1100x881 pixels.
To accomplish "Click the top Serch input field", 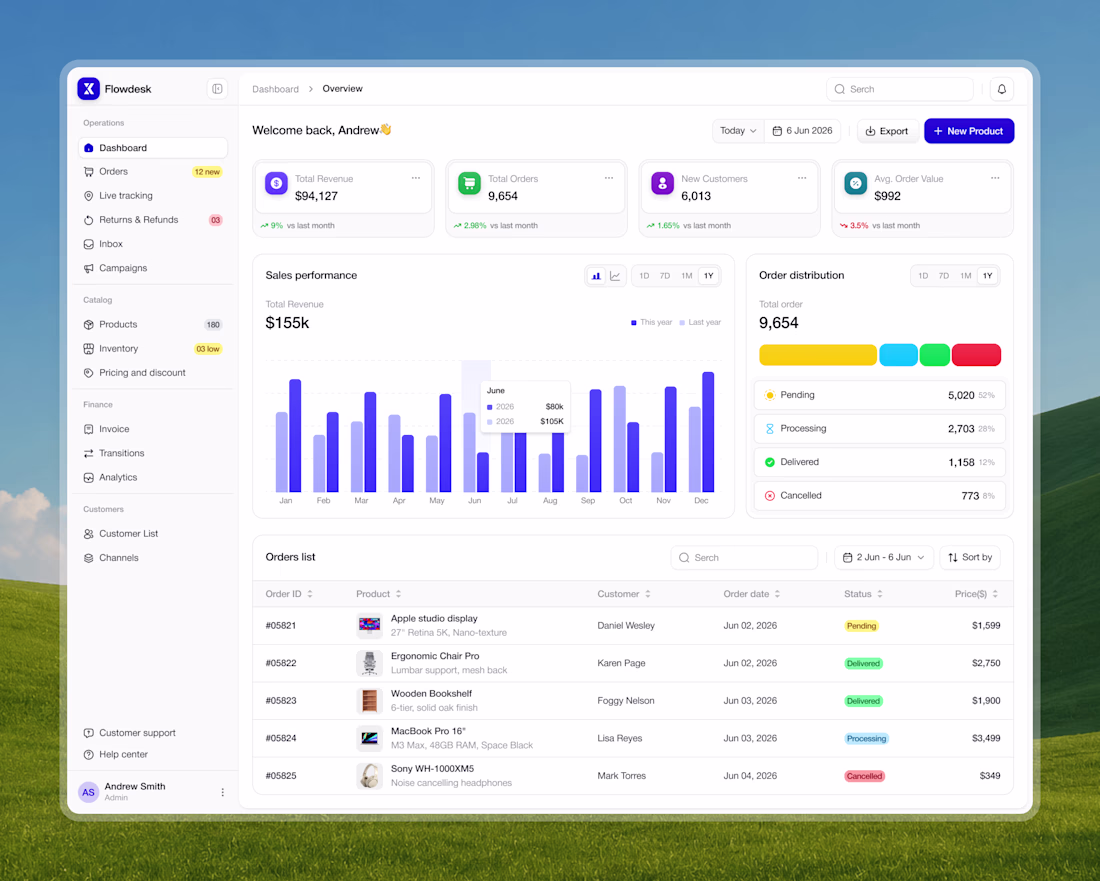I will pos(900,89).
